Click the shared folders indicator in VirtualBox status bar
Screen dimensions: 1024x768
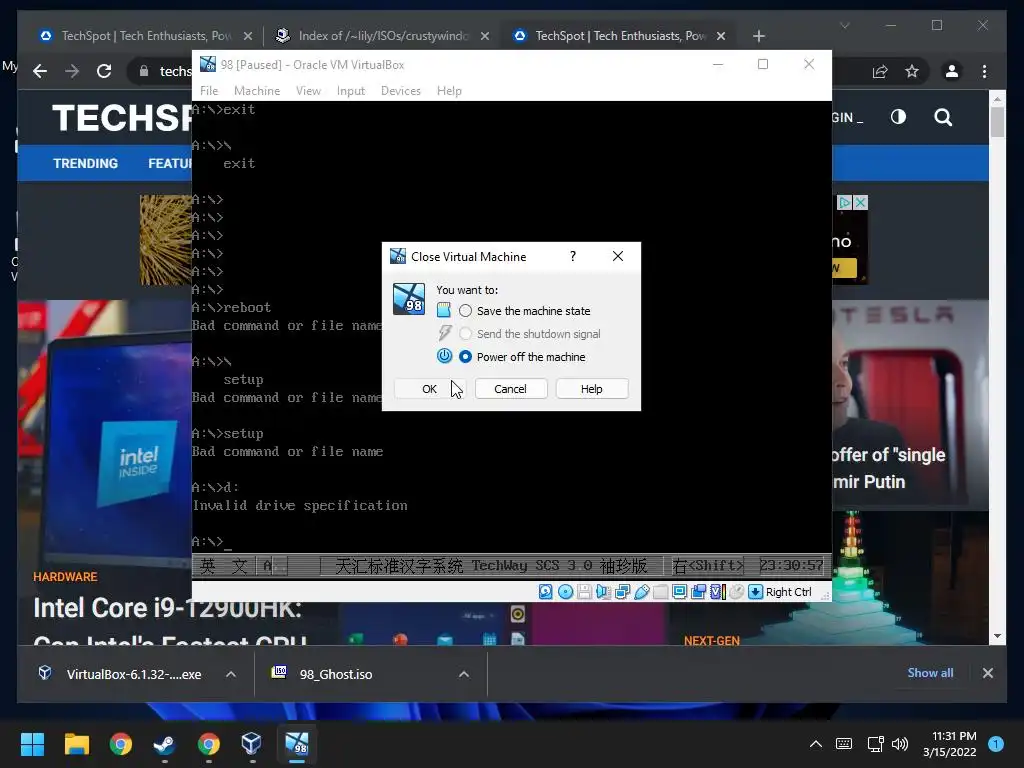coord(660,592)
